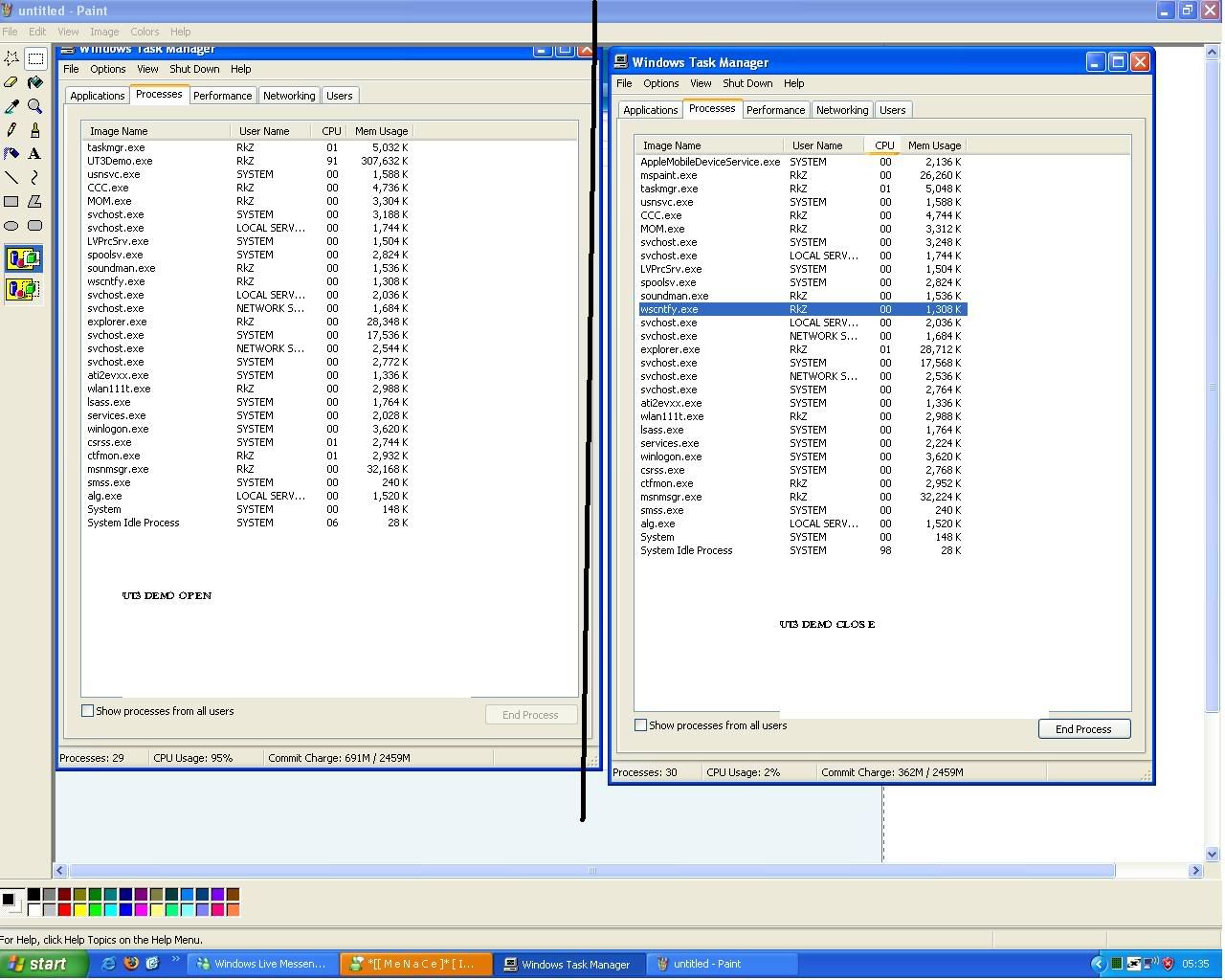Enable the transparent selection option
The height and width of the screenshot is (980, 1225).
23,288
